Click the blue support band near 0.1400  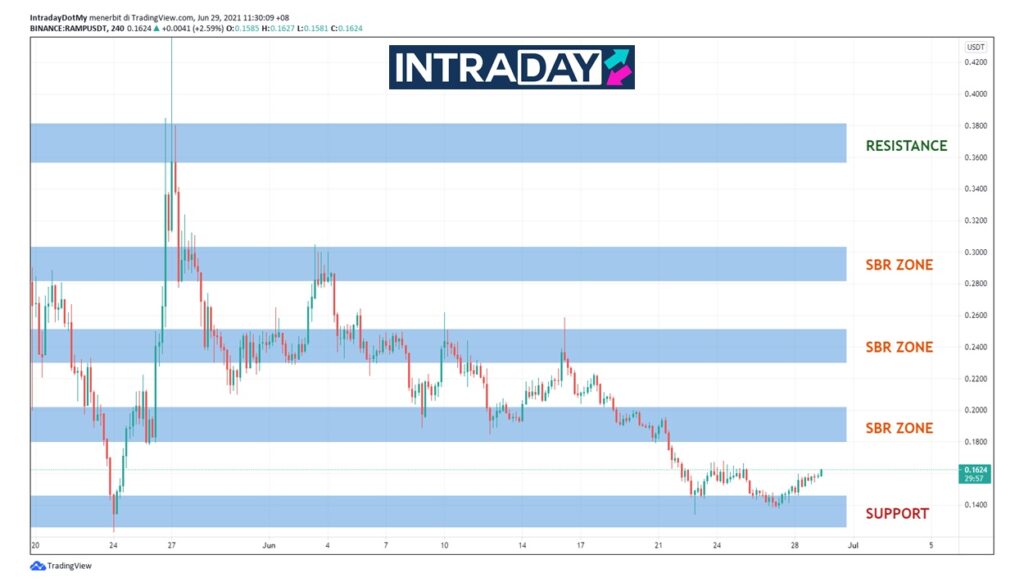pos(438,511)
